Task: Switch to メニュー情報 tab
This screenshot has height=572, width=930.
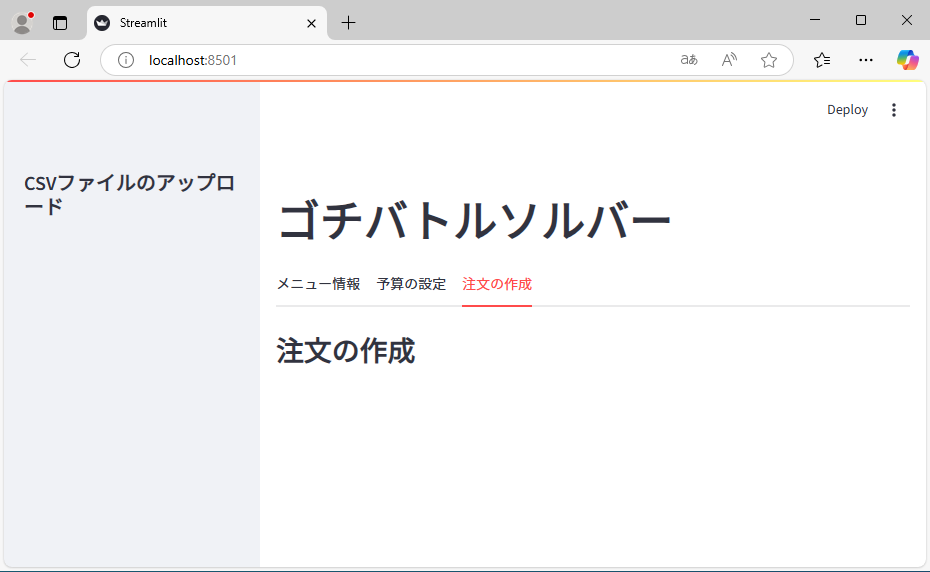Action: click(x=319, y=284)
